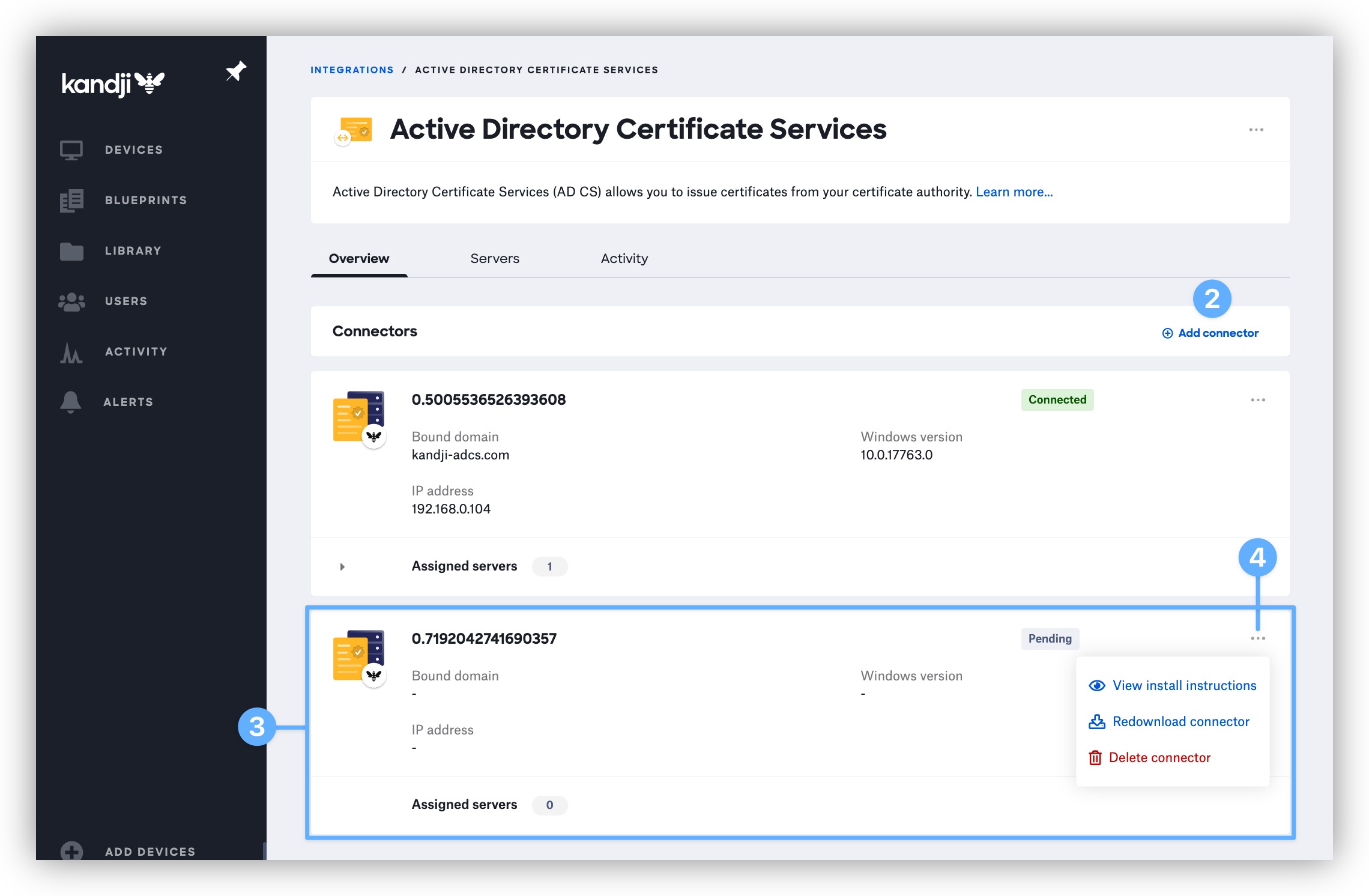Click the pin sidebar icon
1369x896 pixels.
[236, 71]
